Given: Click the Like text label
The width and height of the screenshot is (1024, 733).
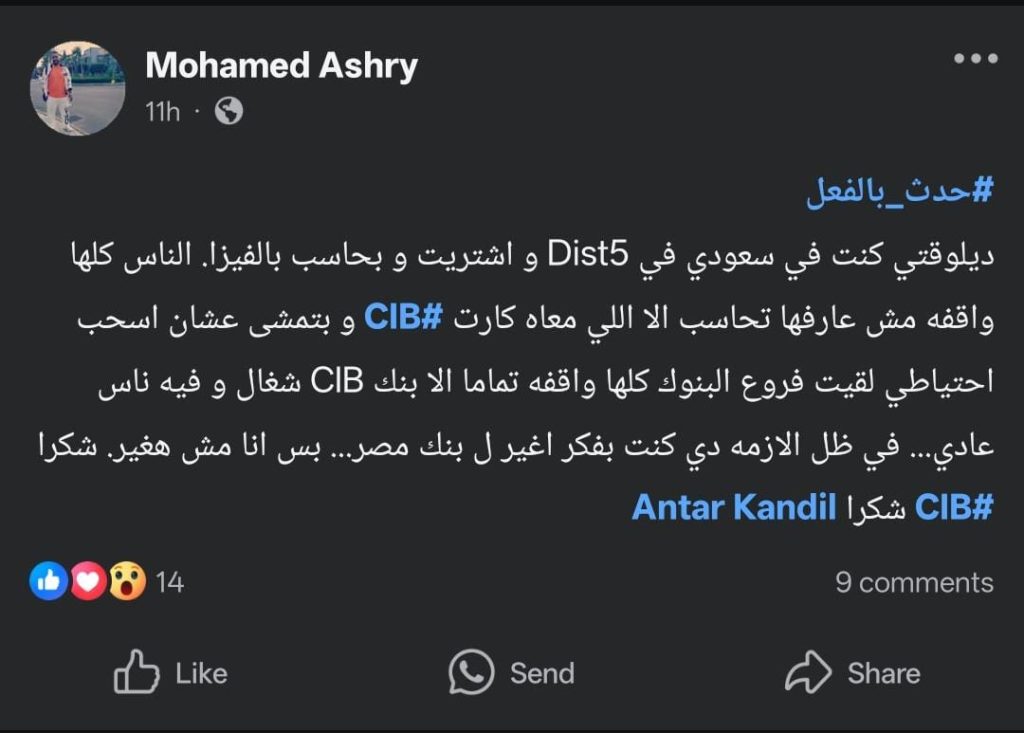Looking at the screenshot, I should point(201,674).
